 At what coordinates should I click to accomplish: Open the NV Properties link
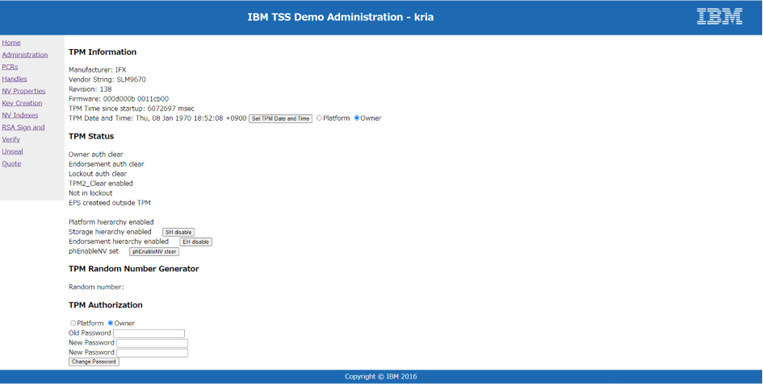pyautogui.click(x=23, y=91)
